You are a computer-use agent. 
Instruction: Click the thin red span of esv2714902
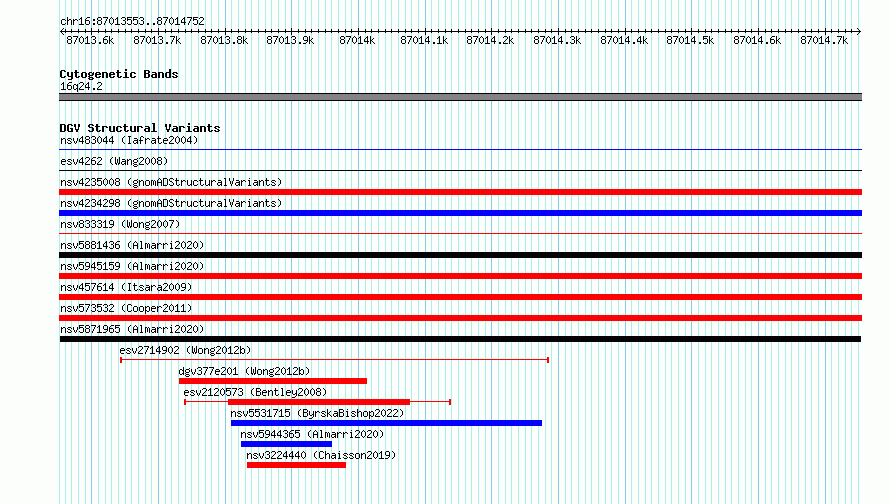point(334,360)
